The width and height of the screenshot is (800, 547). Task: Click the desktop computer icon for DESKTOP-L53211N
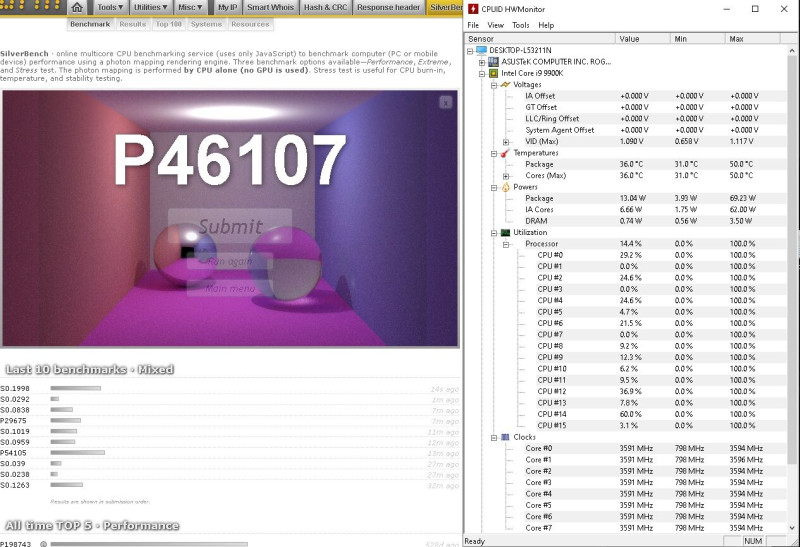[x=481, y=50]
